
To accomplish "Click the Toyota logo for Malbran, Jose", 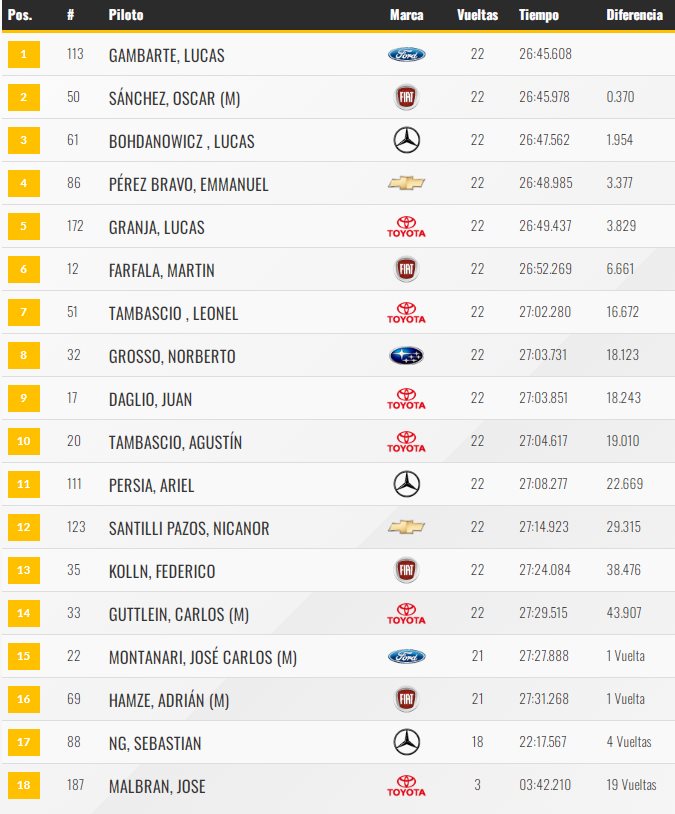I will [407, 785].
